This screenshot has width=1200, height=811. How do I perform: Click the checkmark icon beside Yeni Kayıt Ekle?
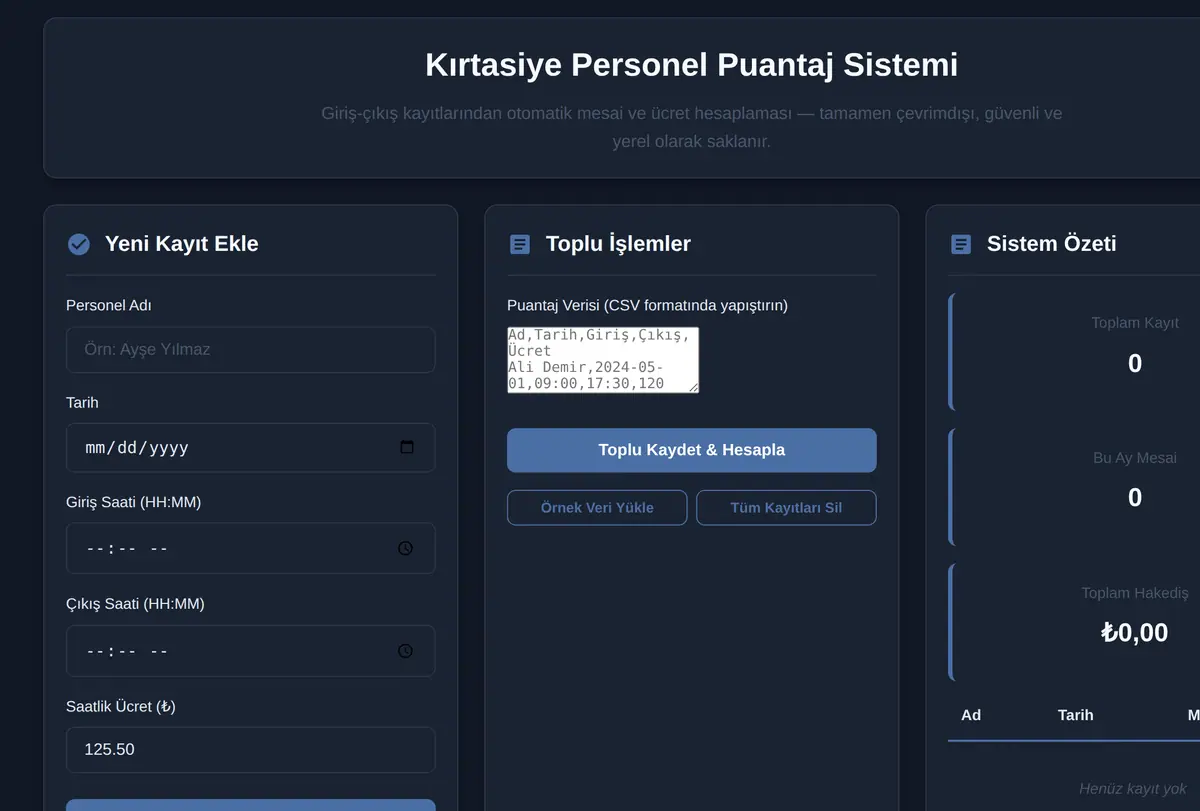78,244
